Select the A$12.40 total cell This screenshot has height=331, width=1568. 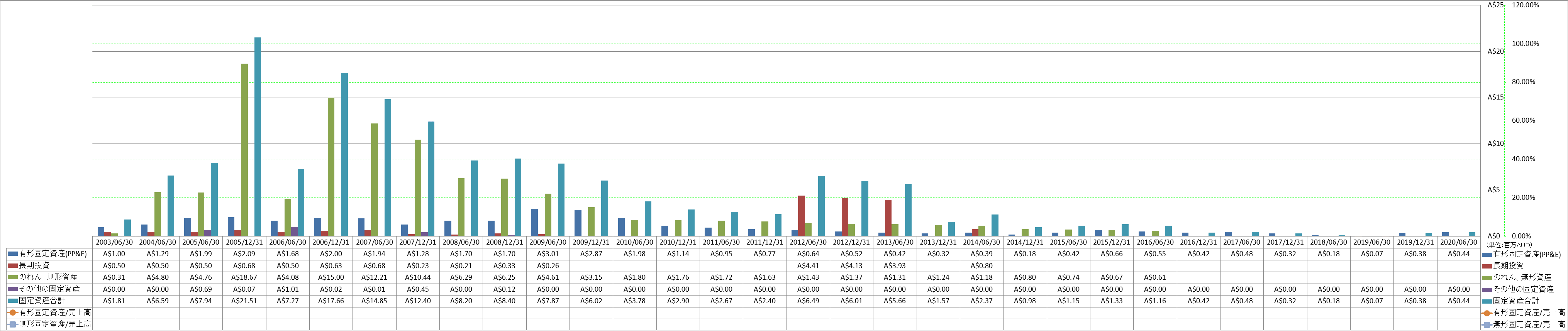pyautogui.click(x=417, y=301)
